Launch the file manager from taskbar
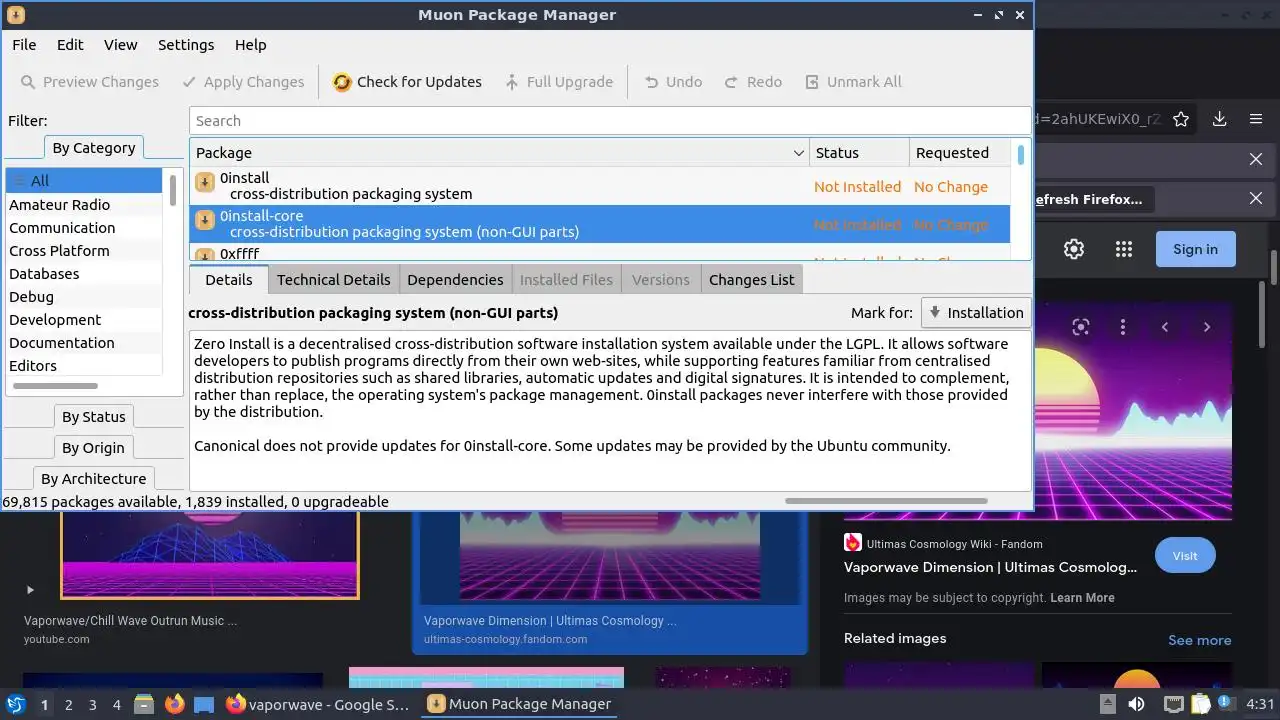 143,704
